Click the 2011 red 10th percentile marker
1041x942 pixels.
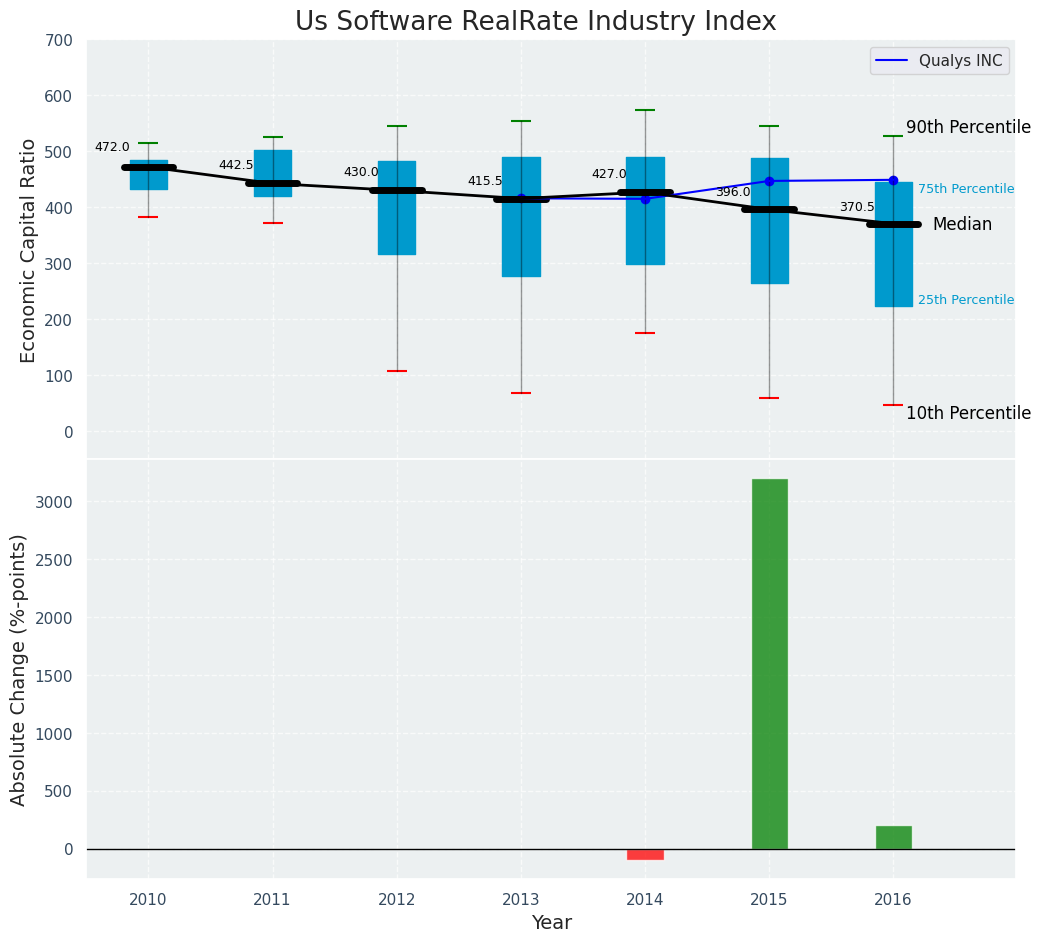273,223
